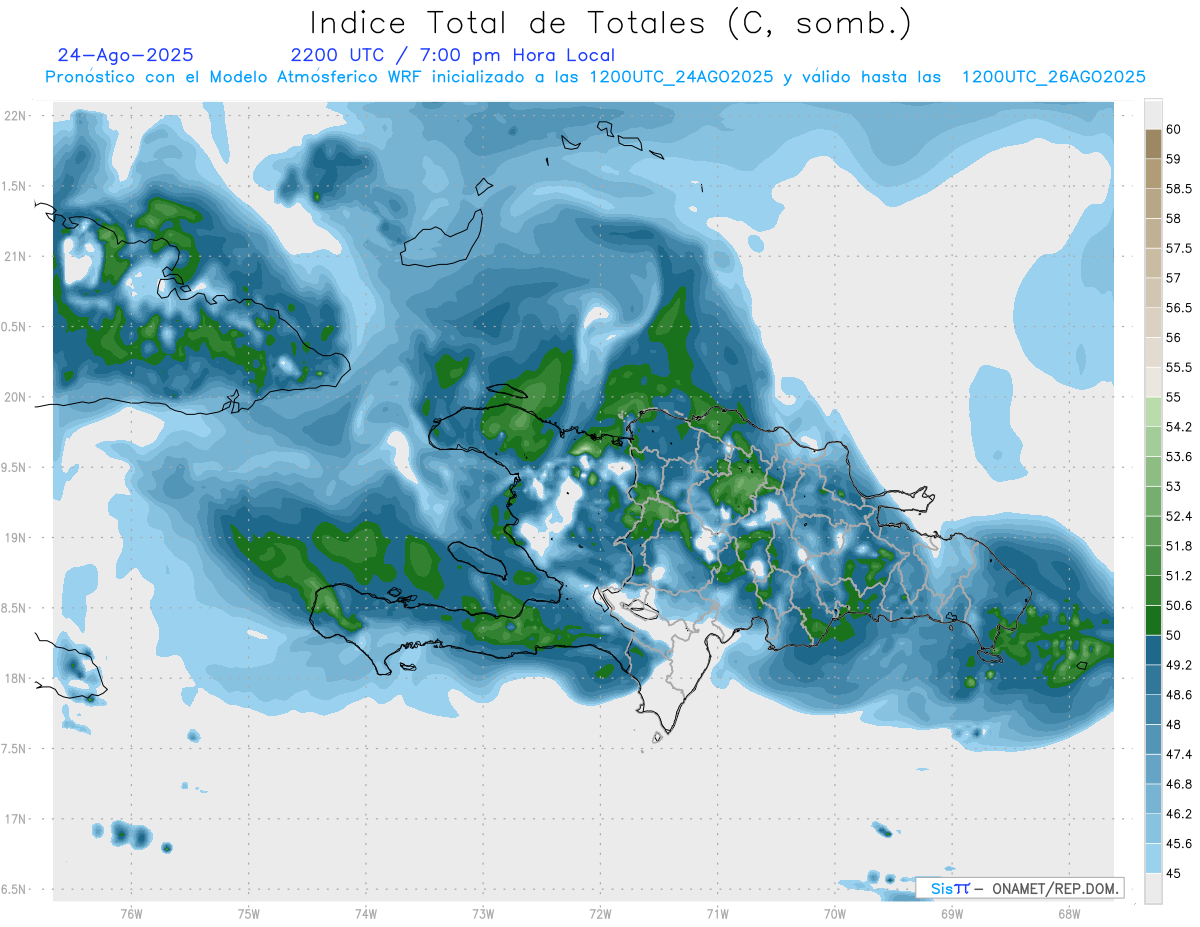Click the 19N latitude axis label
Viewport: 1200px width, 927px height.
[15, 538]
